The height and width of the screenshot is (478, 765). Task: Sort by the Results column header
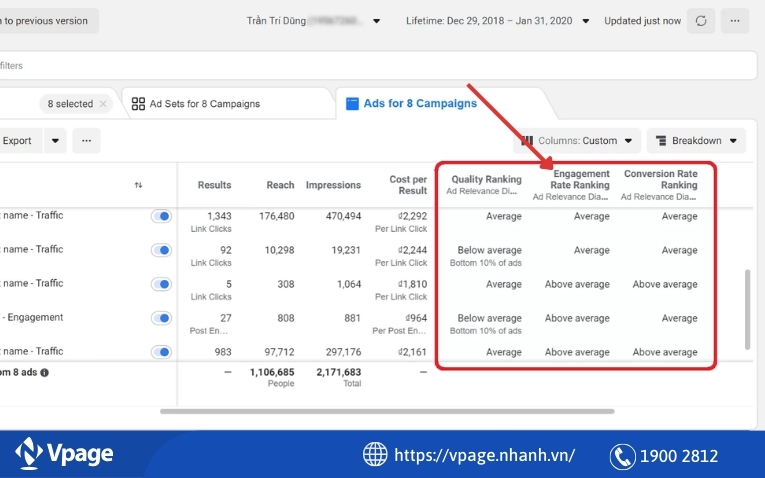[214, 185]
